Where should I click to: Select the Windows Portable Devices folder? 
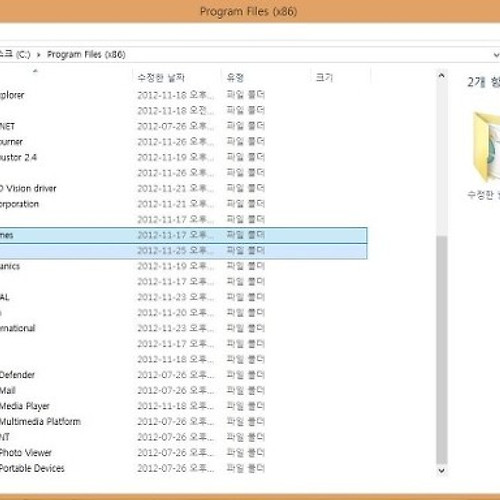(183, 468)
